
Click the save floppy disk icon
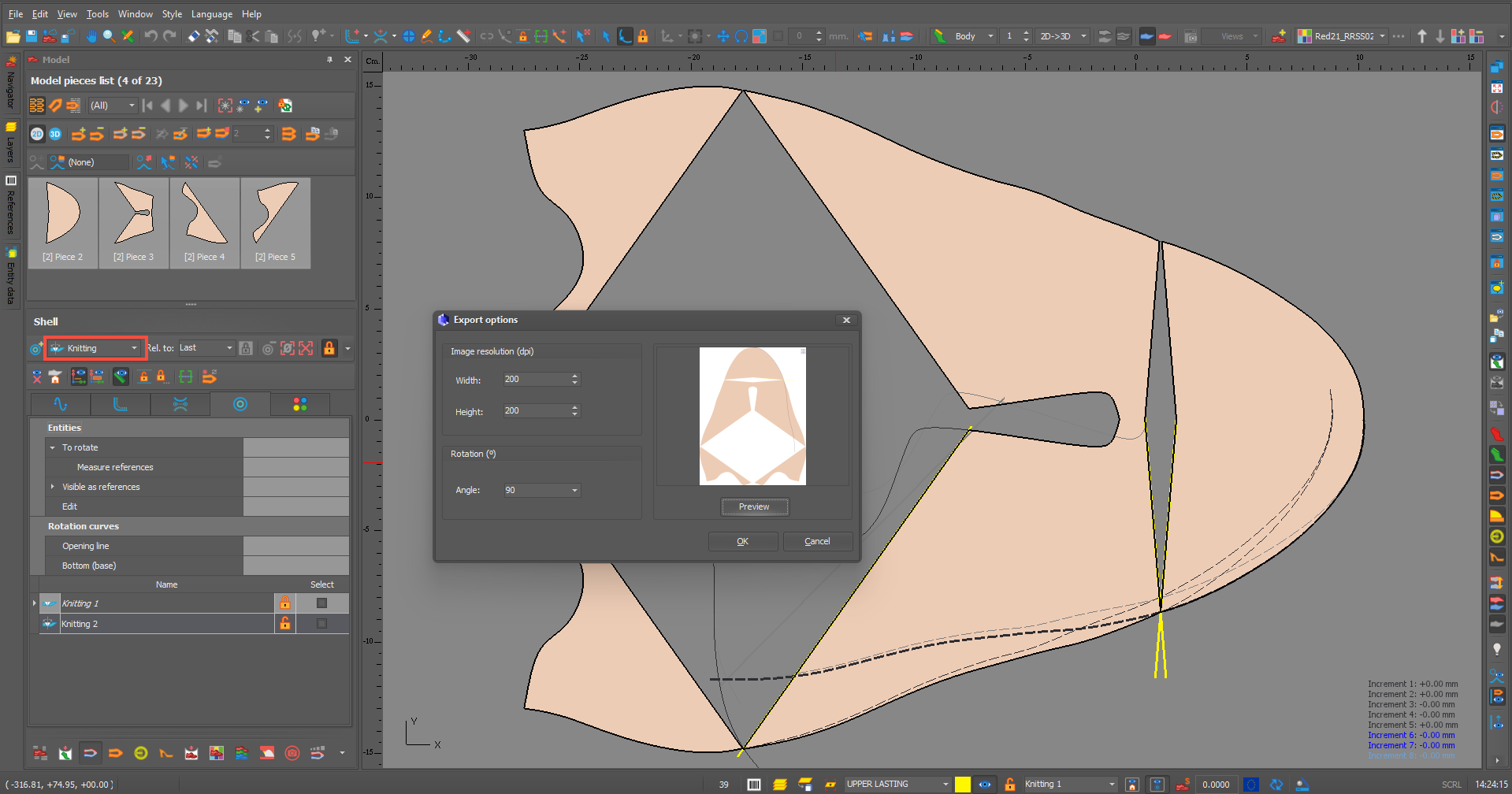tap(32, 36)
